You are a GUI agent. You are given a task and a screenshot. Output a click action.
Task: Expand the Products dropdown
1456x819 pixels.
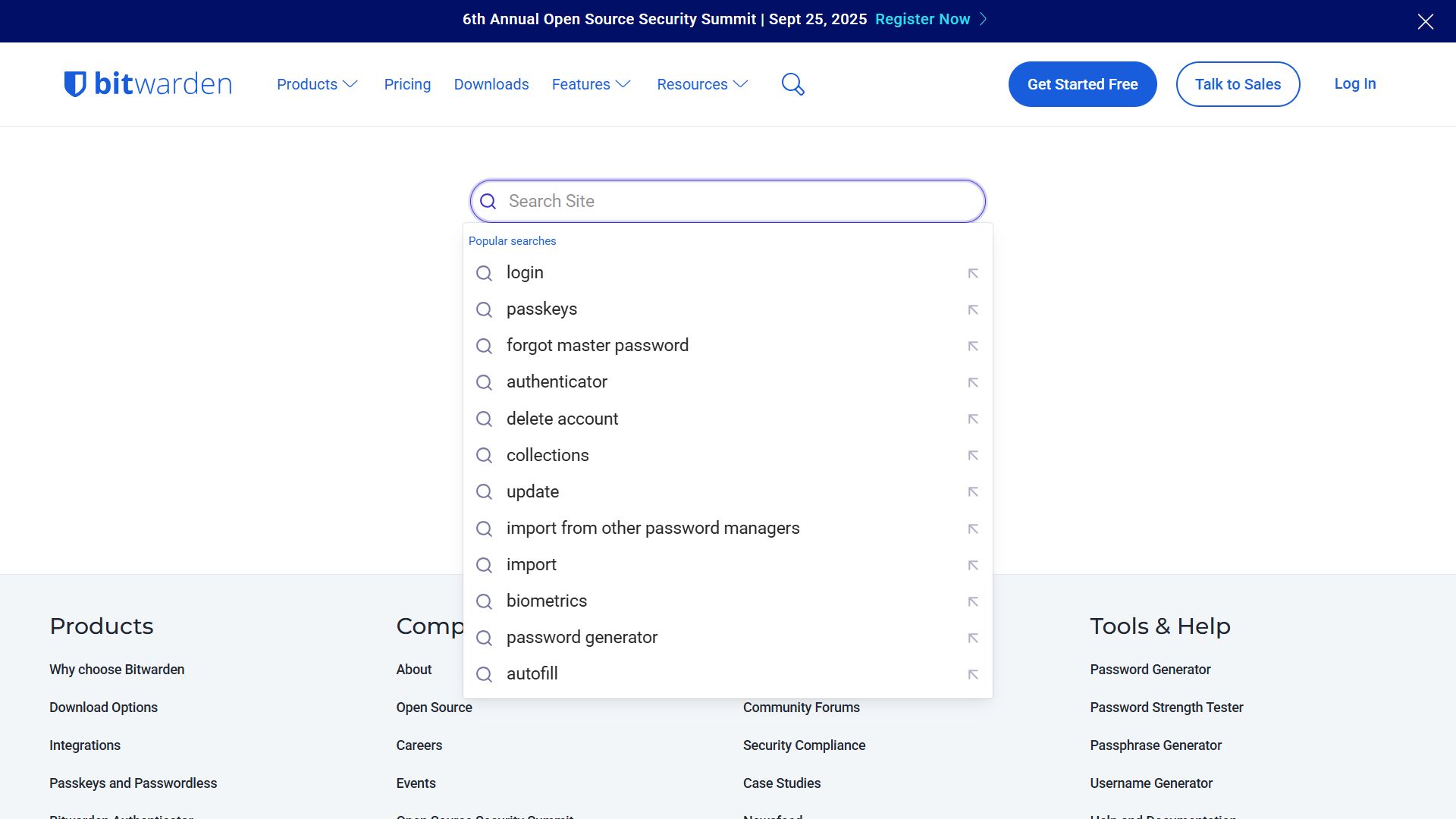[316, 84]
